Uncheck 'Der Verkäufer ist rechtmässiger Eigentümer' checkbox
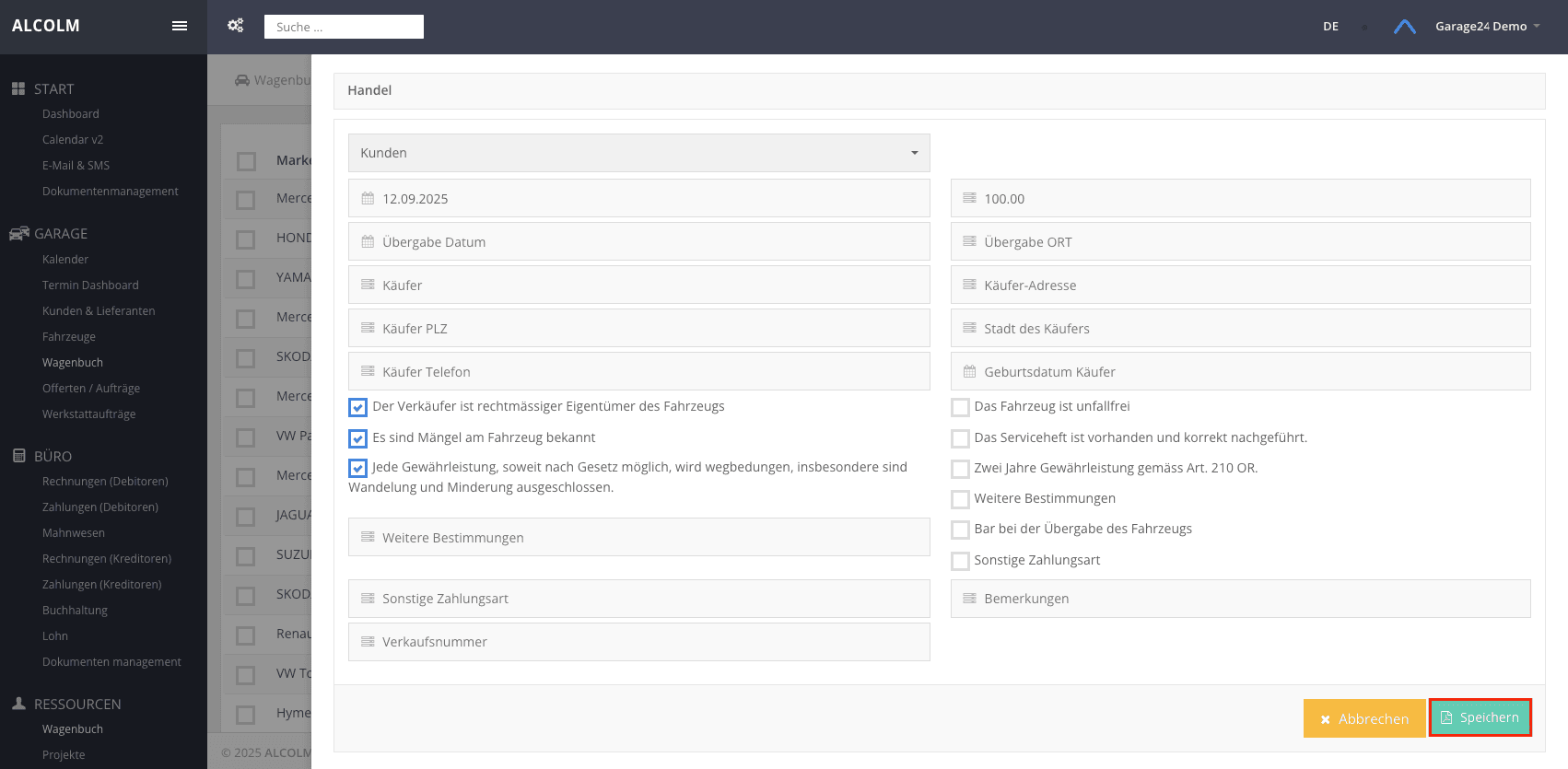 (x=357, y=407)
